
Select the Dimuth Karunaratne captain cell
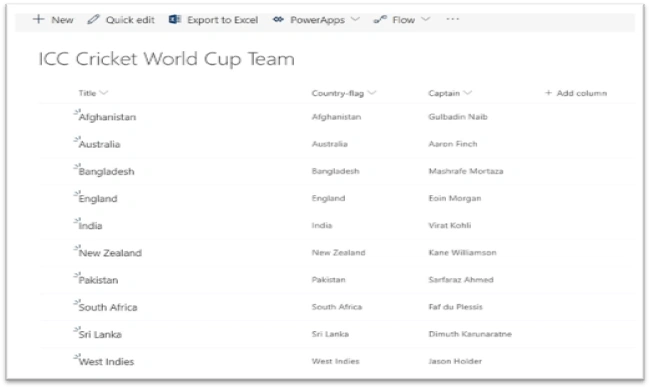[x=470, y=334]
